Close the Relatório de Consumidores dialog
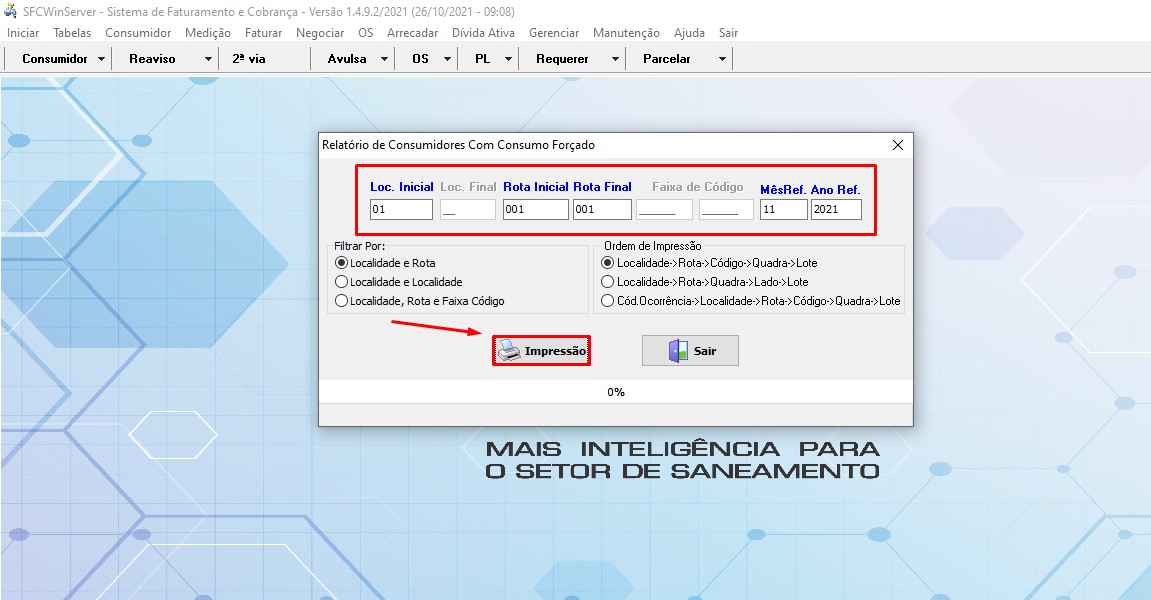Viewport: 1151px width, 600px height. coord(897,145)
